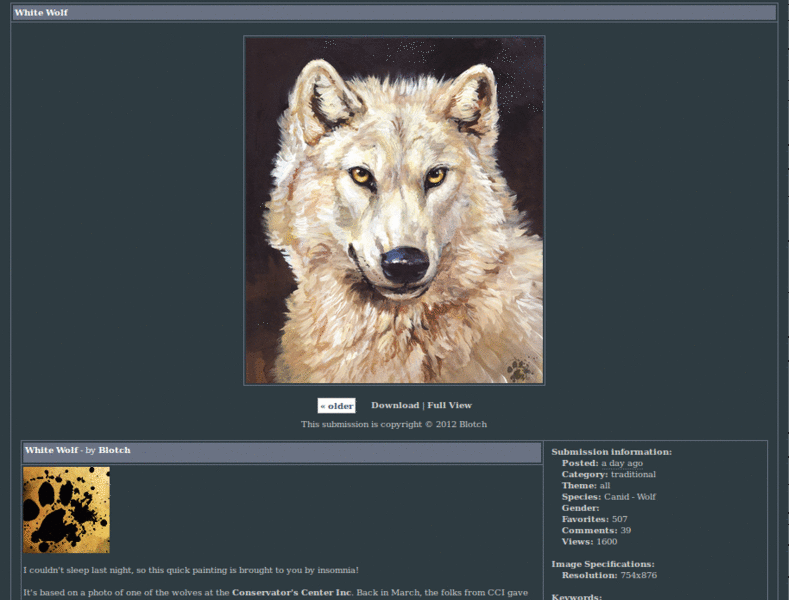Select the 'Image Specifications:' heading
This screenshot has width=800, height=600.
point(603,564)
